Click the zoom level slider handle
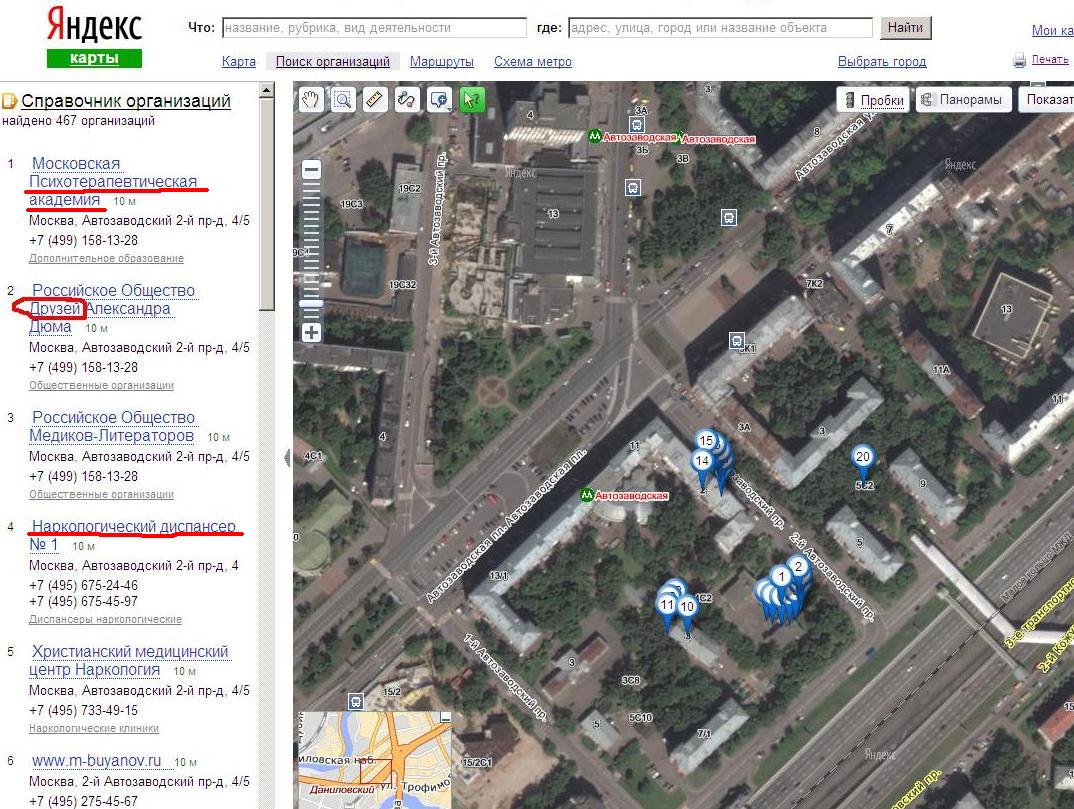The width and height of the screenshot is (1074, 809). click(x=311, y=304)
